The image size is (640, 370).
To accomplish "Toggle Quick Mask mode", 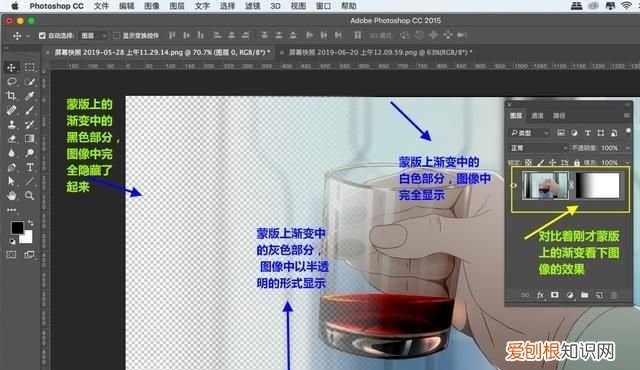I will point(11,255).
